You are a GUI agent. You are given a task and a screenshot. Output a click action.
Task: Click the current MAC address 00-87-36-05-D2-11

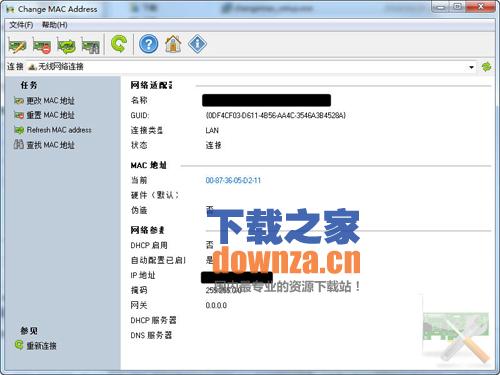[x=233, y=180]
